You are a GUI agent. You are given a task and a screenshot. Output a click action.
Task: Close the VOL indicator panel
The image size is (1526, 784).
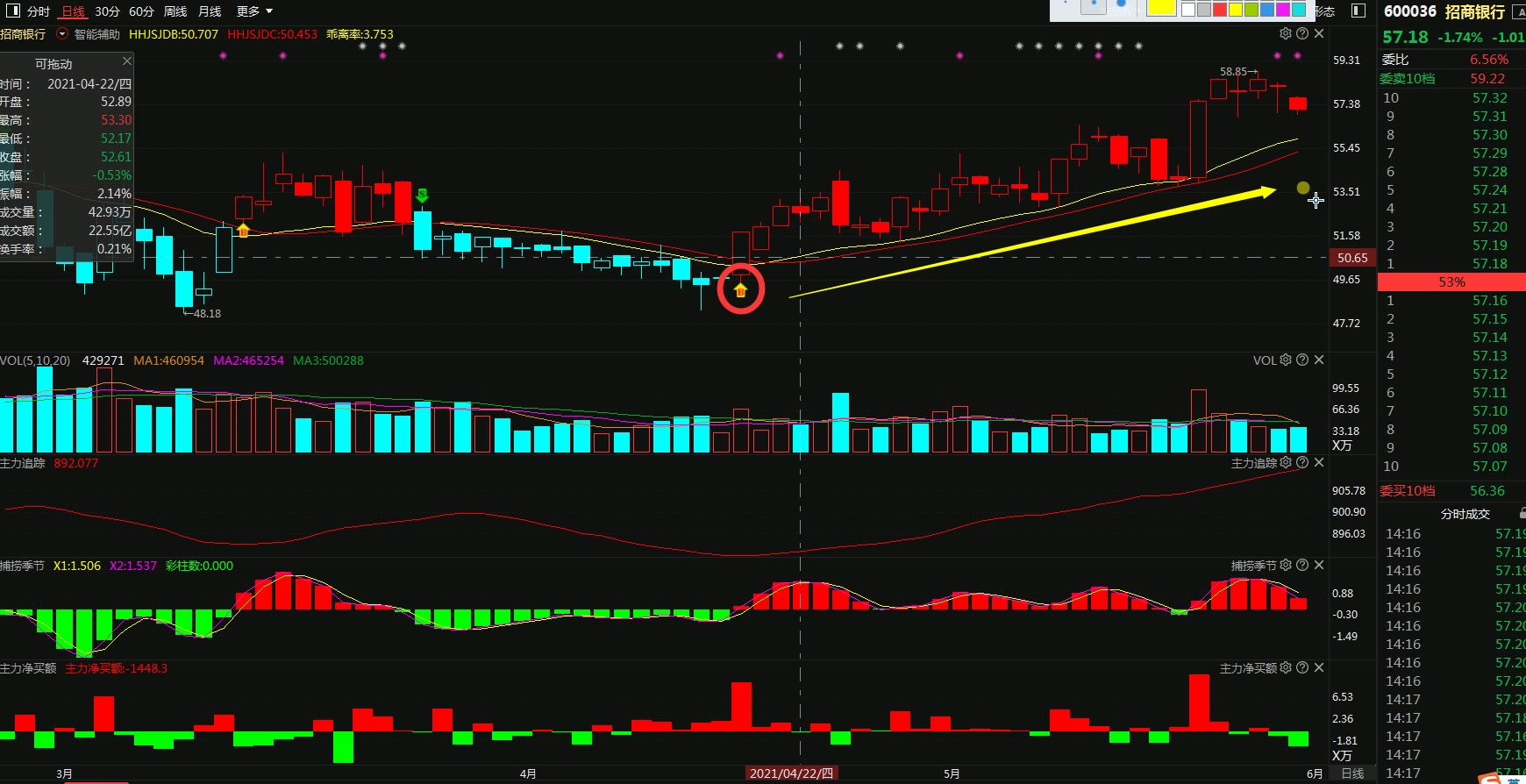[1319, 360]
